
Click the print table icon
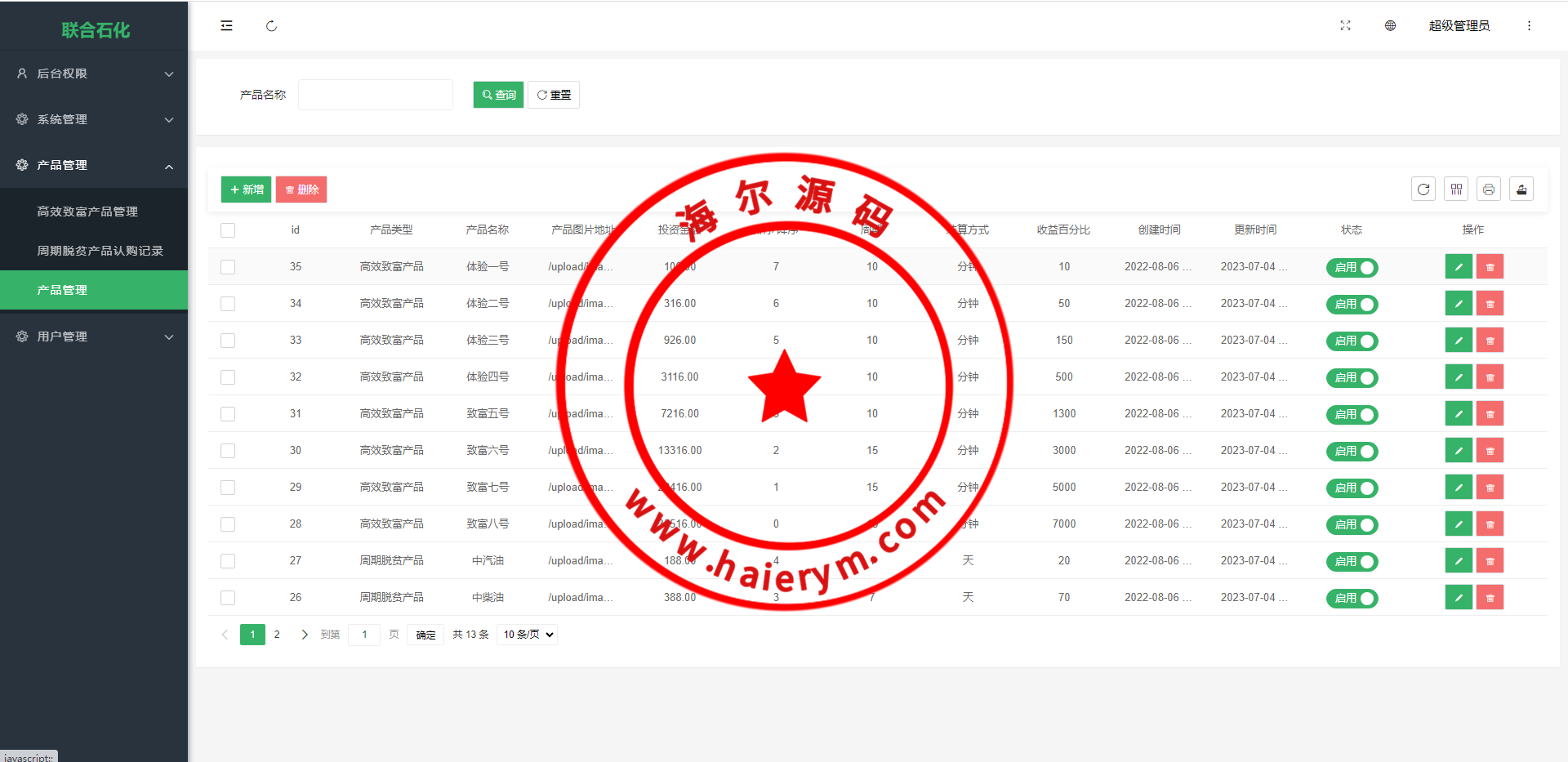click(x=1489, y=189)
